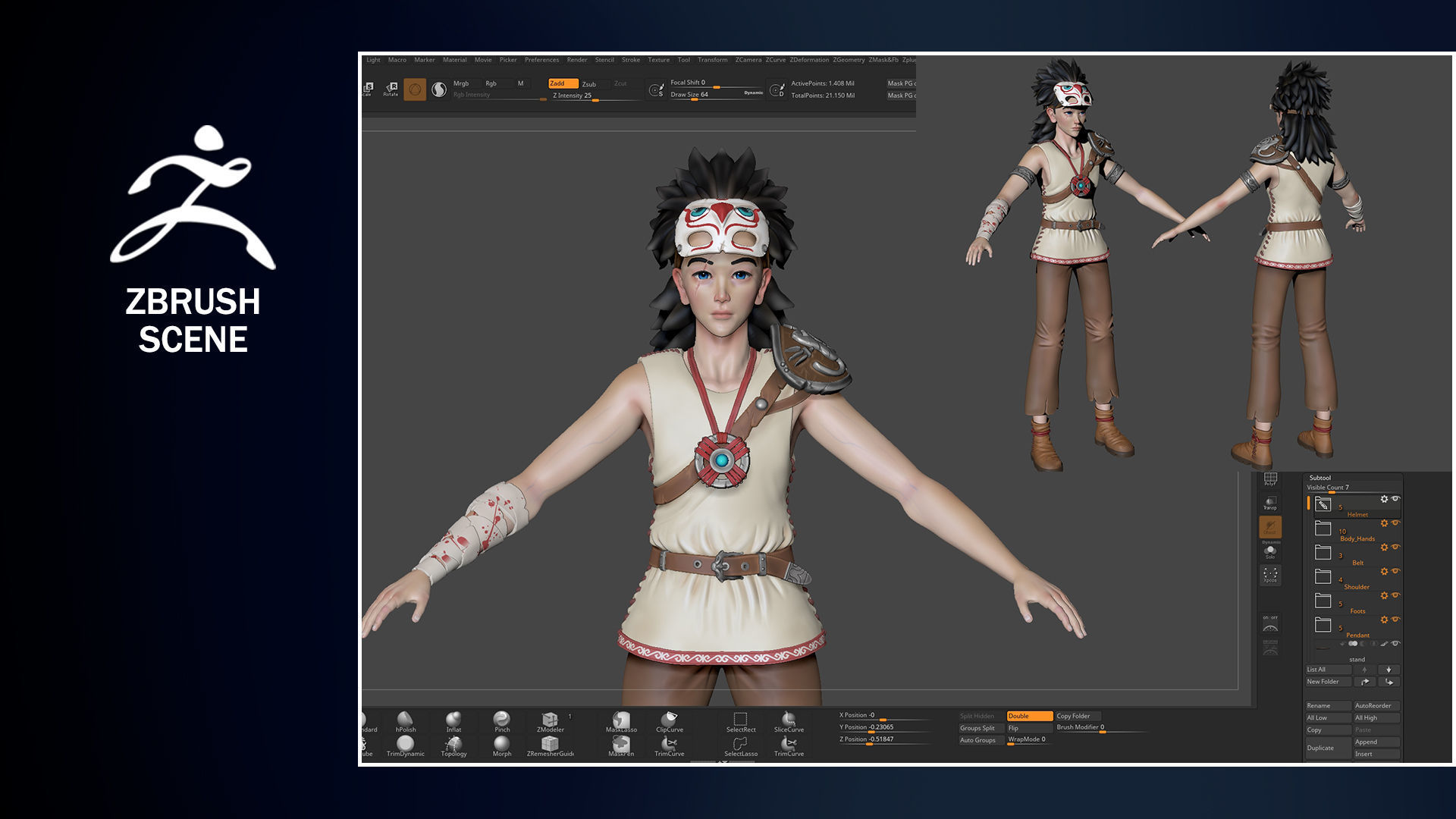Select the Pinch brush
Image resolution: width=1456 pixels, height=819 pixels.
[502, 721]
